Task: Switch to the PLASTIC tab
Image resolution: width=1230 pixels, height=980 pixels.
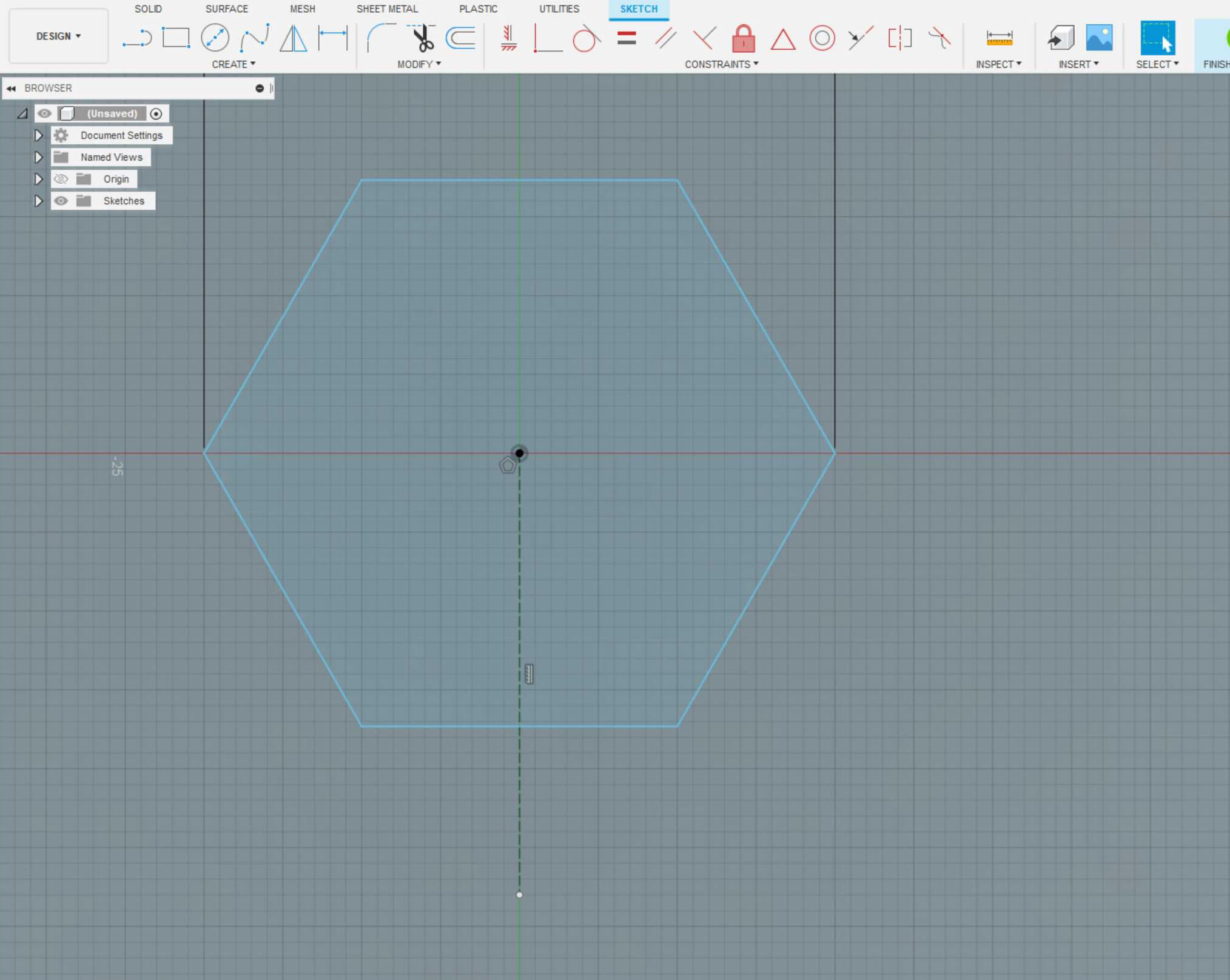Action: tap(479, 9)
